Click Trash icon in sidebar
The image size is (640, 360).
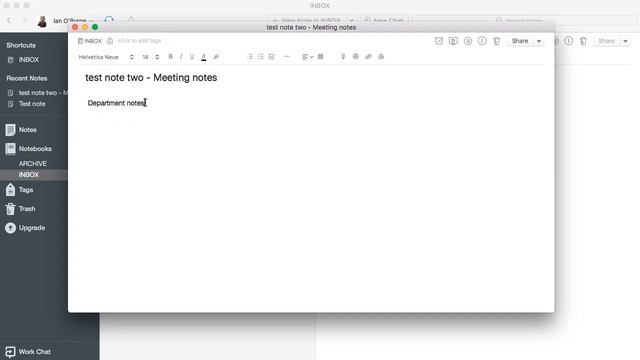(11, 209)
